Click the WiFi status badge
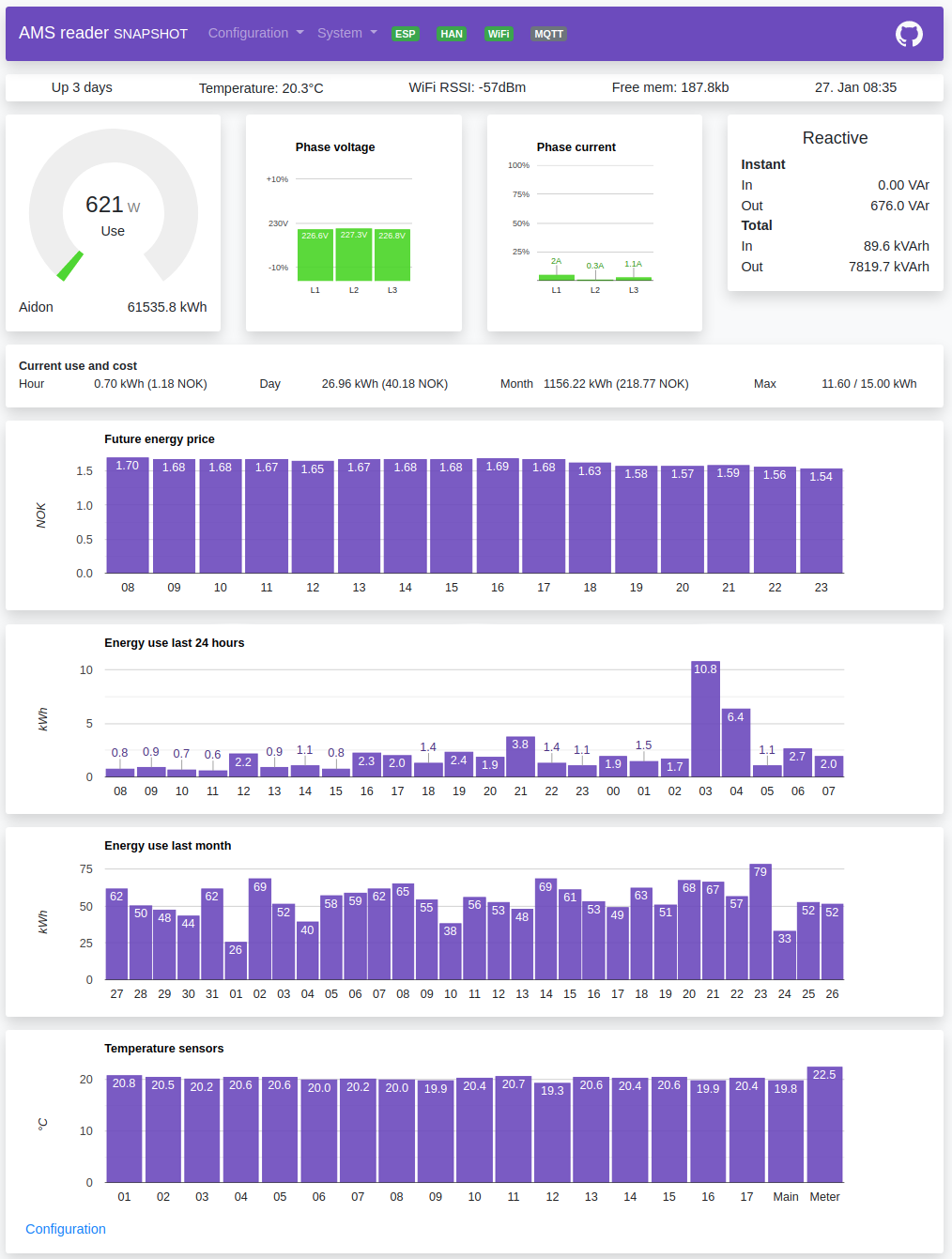952x1259 pixels. [x=499, y=34]
